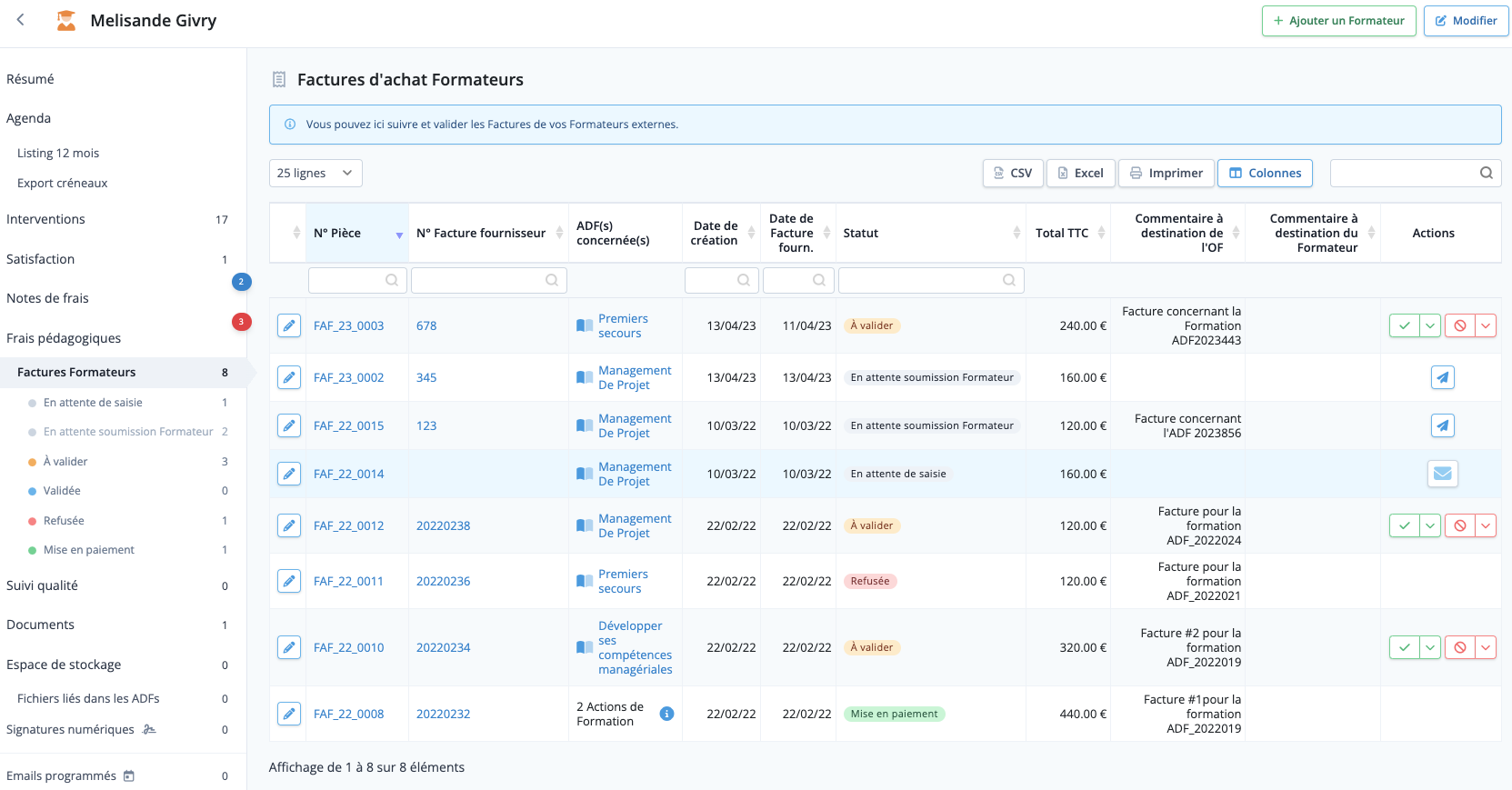Click the red notification badge showing 3
Screen dimensions: 1512x790
(241, 321)
